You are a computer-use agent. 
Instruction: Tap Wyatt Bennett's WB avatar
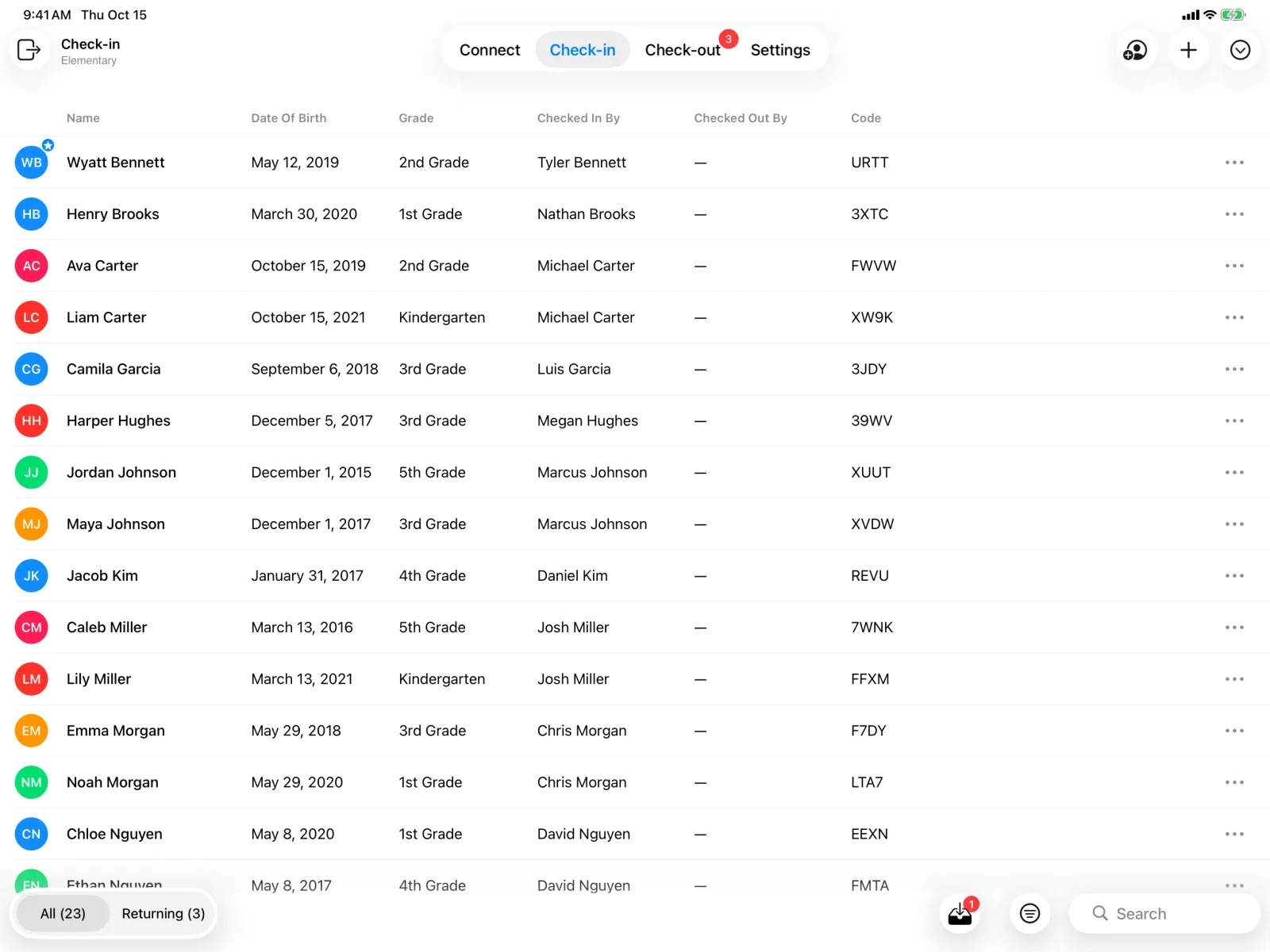click(32, 163)
